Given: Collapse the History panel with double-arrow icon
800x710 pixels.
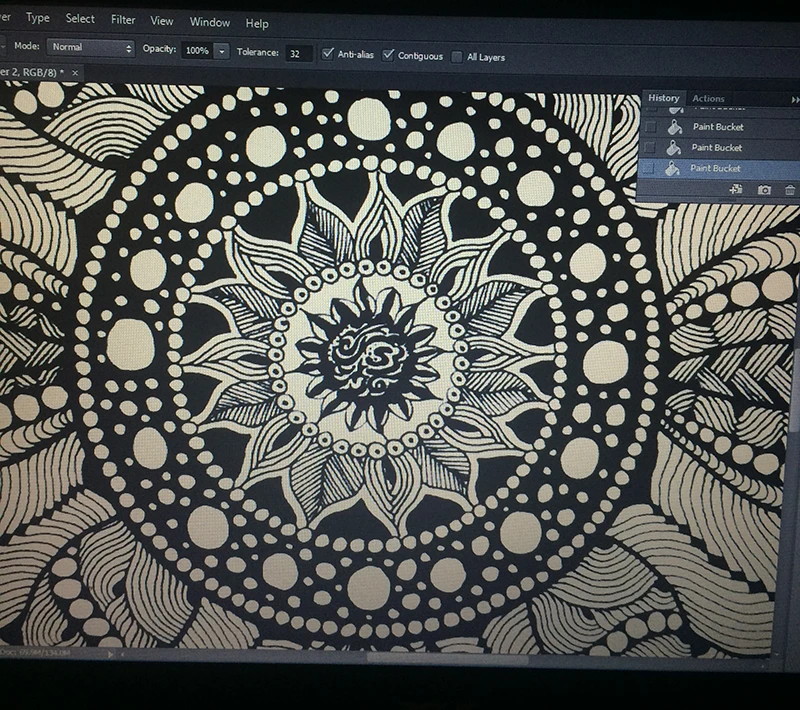Looking at the screenshot, I should (x=795, y=100).
